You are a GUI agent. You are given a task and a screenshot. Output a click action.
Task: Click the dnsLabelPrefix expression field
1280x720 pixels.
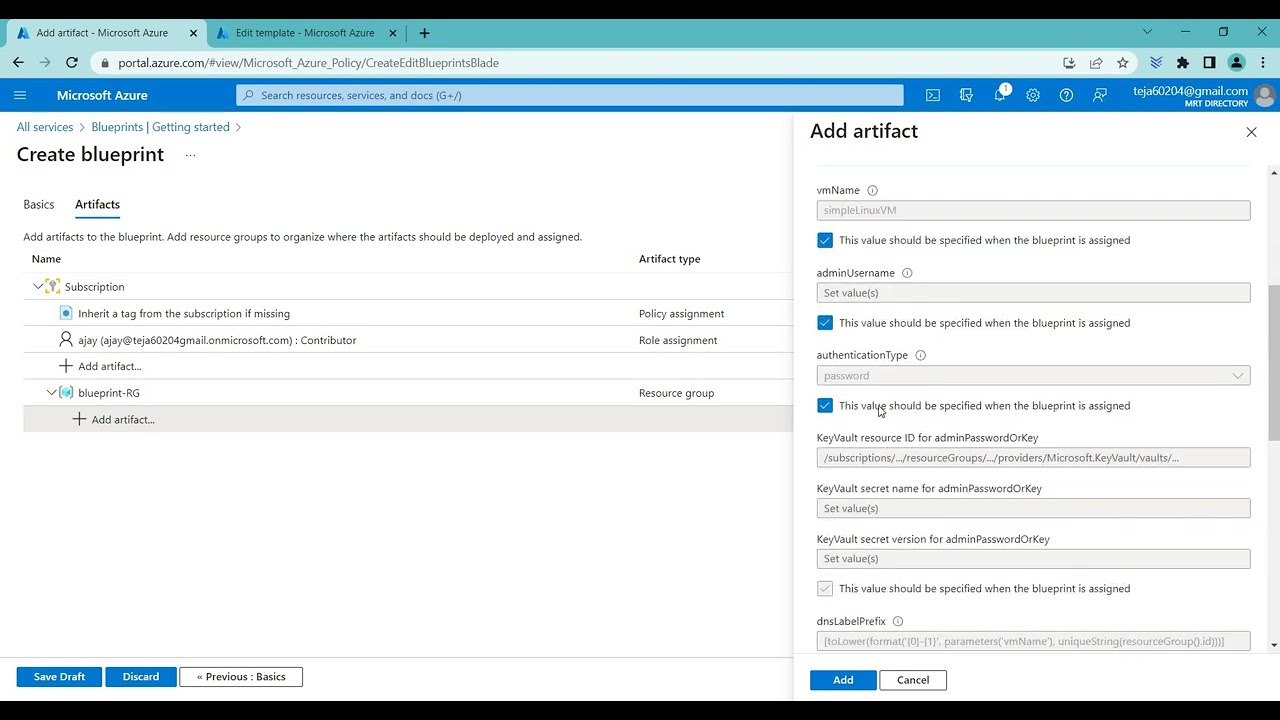tap(1033, 641)
